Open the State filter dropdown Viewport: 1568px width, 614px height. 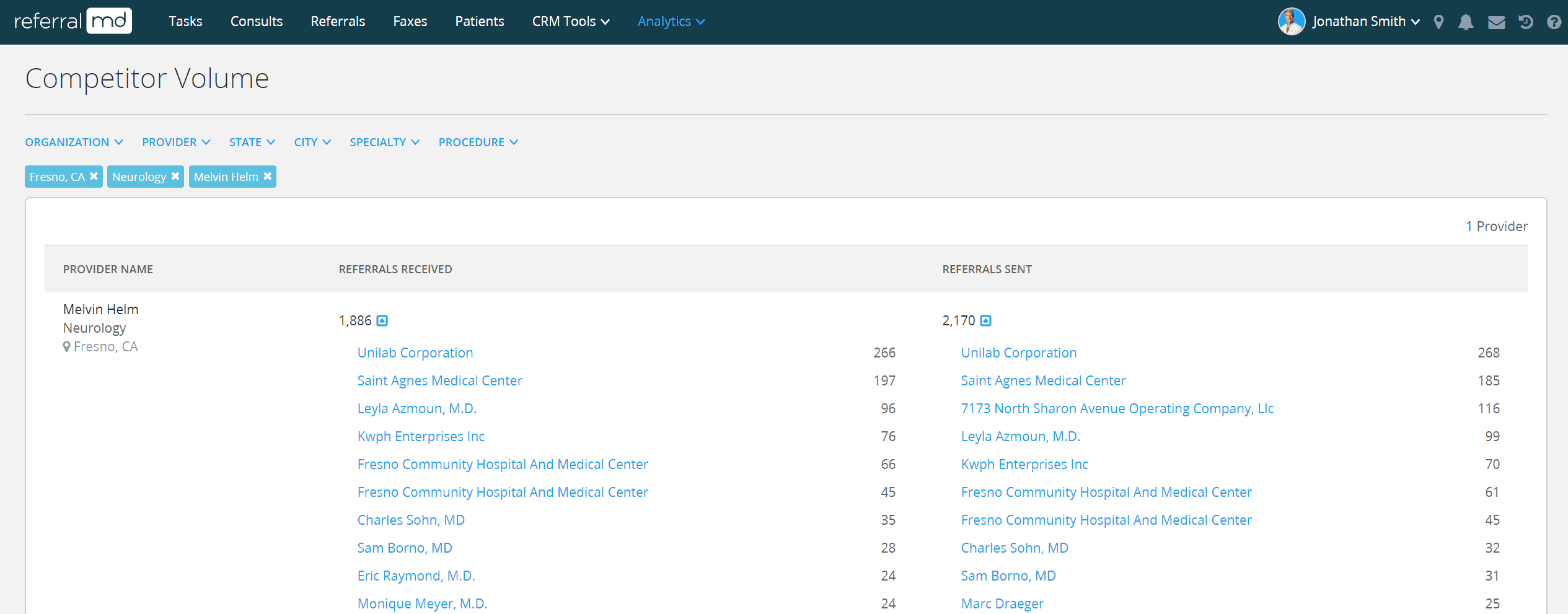click(x=252, y=142)
